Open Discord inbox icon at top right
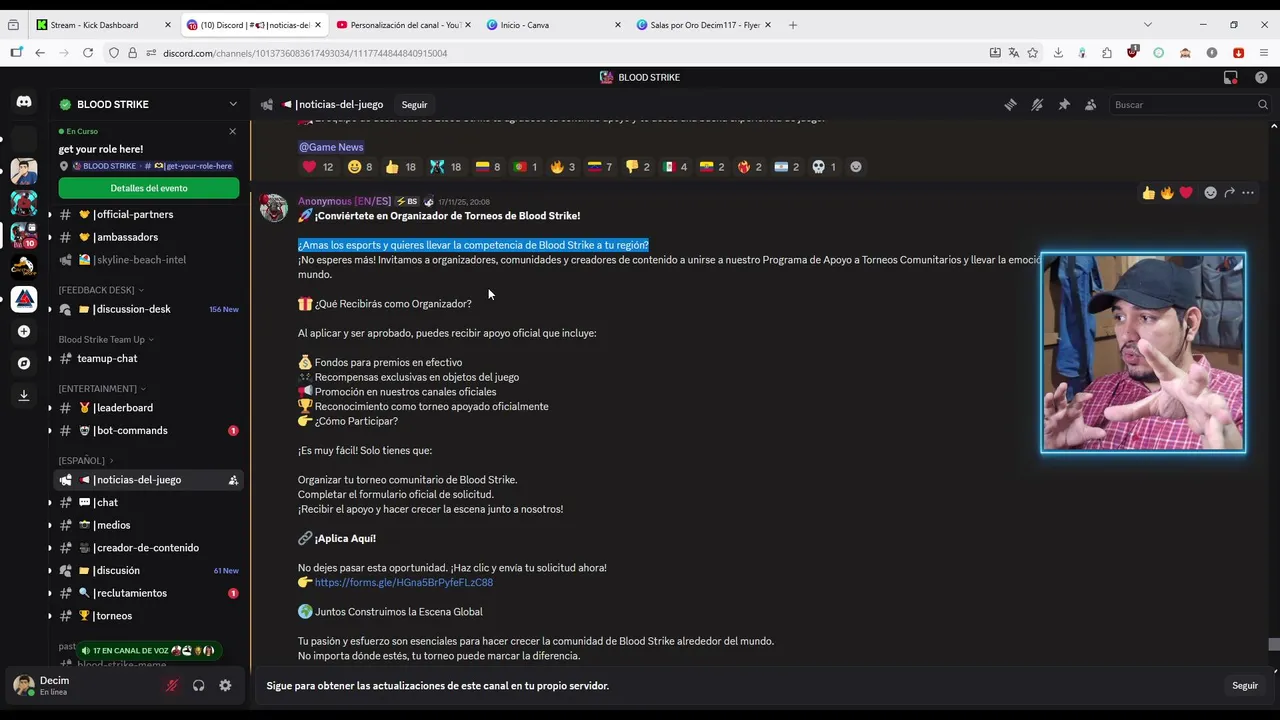 click(1231, 77)
